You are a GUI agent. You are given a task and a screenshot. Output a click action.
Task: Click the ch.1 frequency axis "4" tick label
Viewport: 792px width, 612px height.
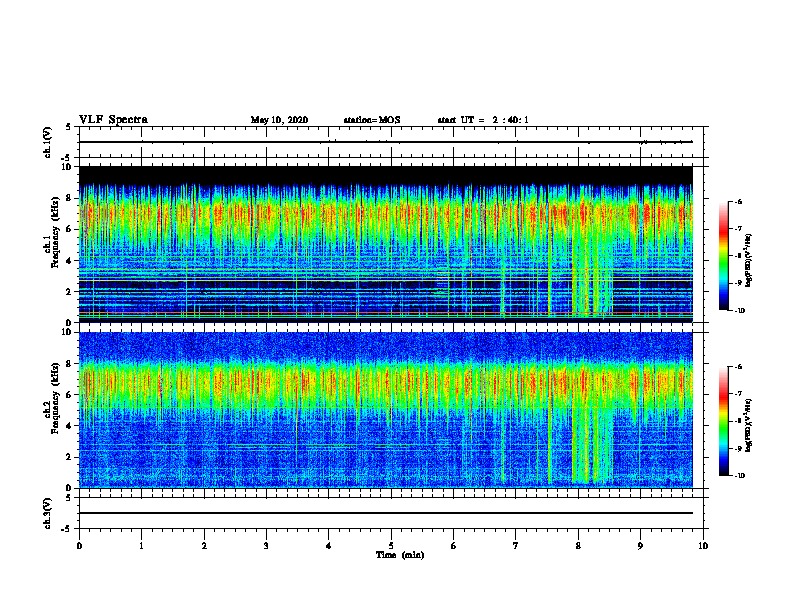70,261
